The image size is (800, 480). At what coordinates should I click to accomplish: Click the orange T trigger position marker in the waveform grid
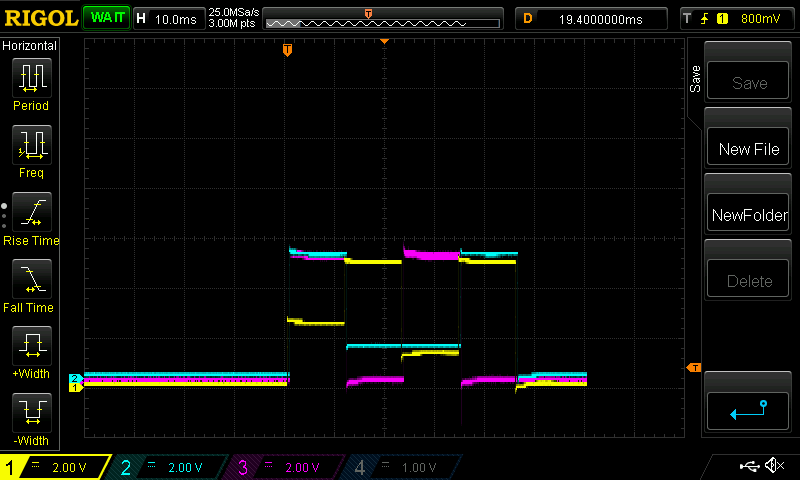[x=287, y=49]
